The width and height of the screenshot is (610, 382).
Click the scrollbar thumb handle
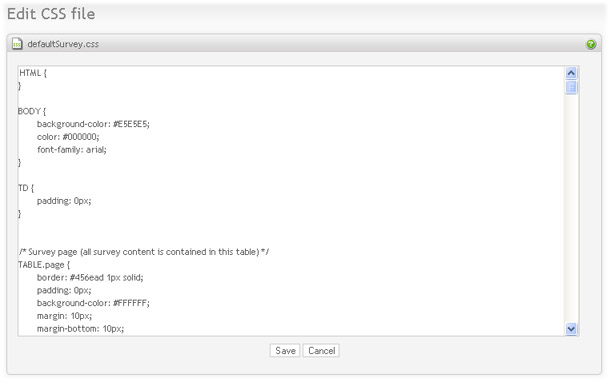coord(571,87)
